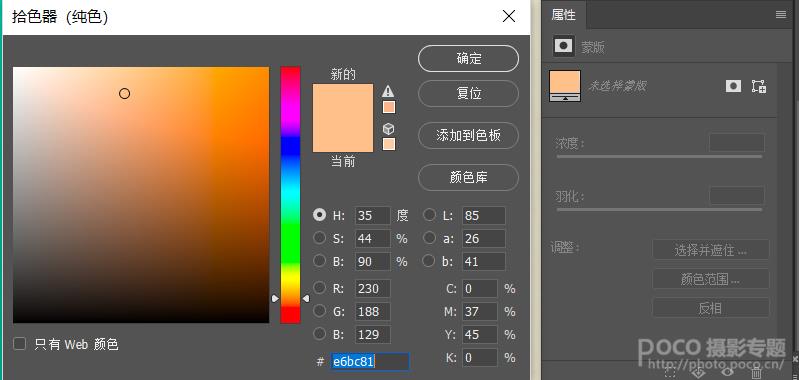The width and height of the screenshot is (799, 380).
Task: Click the hex color input field
Action: 370,362
